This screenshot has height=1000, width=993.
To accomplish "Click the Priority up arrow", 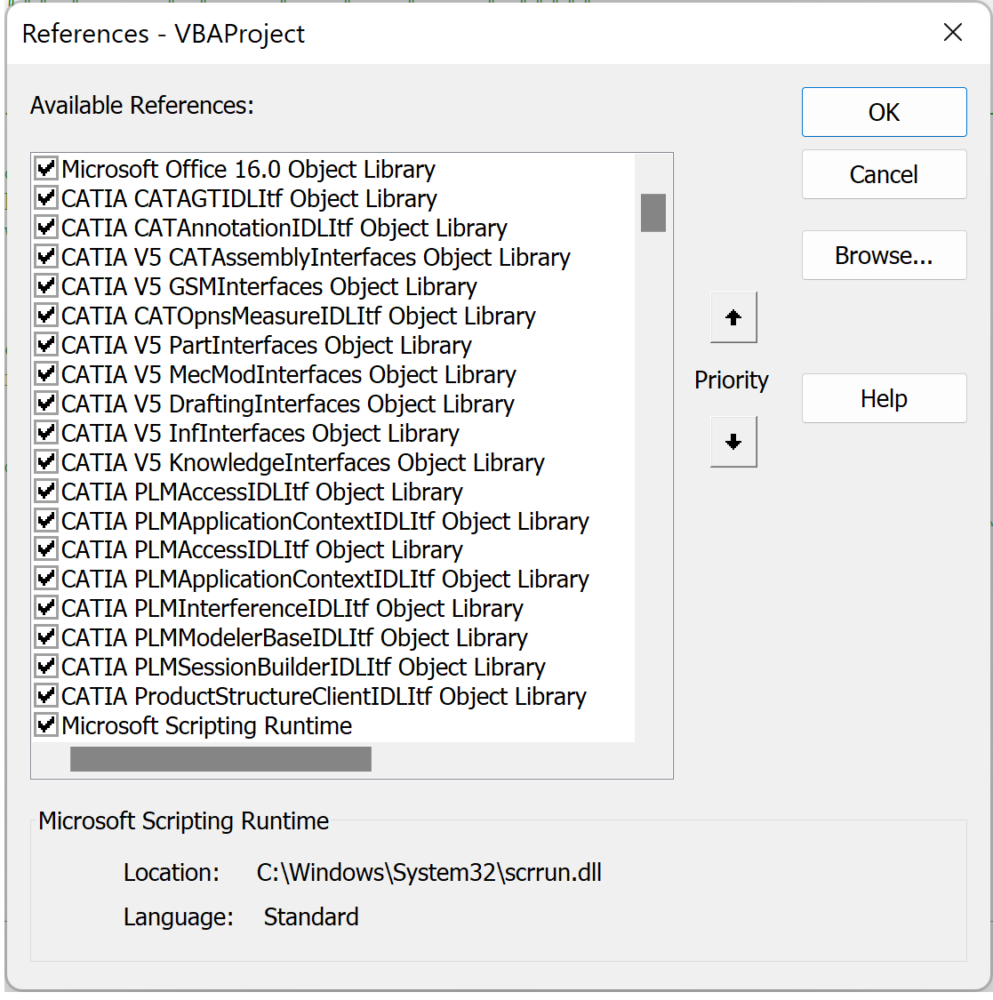I will pos(733,317).
